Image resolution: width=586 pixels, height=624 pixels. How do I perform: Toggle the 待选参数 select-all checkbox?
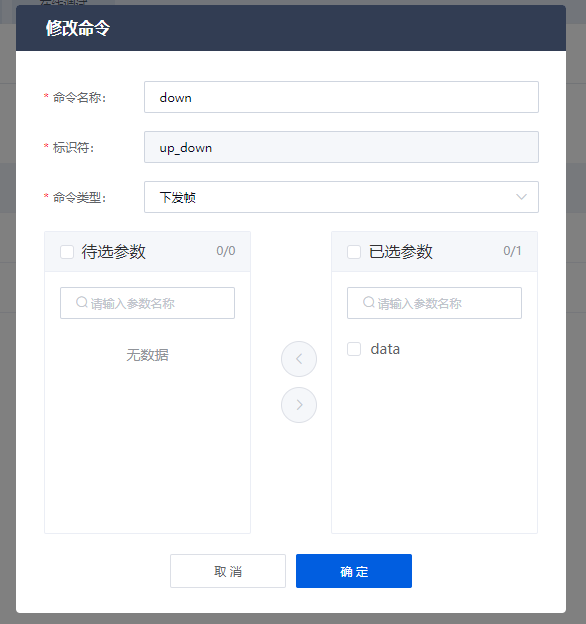pyautogui.click(x=67, y=252)
